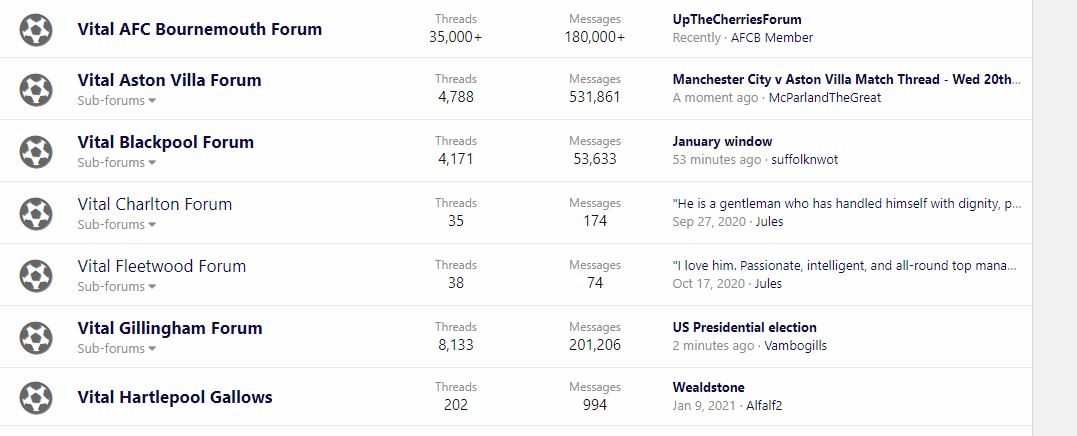Click the soccer ball icon beside Vital AFC Bournemouth Forum
1077x436 pixels.
point(36,30)
